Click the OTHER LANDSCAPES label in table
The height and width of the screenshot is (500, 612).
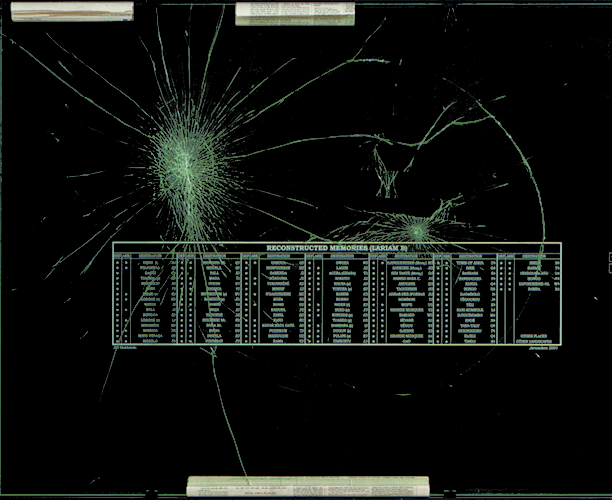coord(534,341)
